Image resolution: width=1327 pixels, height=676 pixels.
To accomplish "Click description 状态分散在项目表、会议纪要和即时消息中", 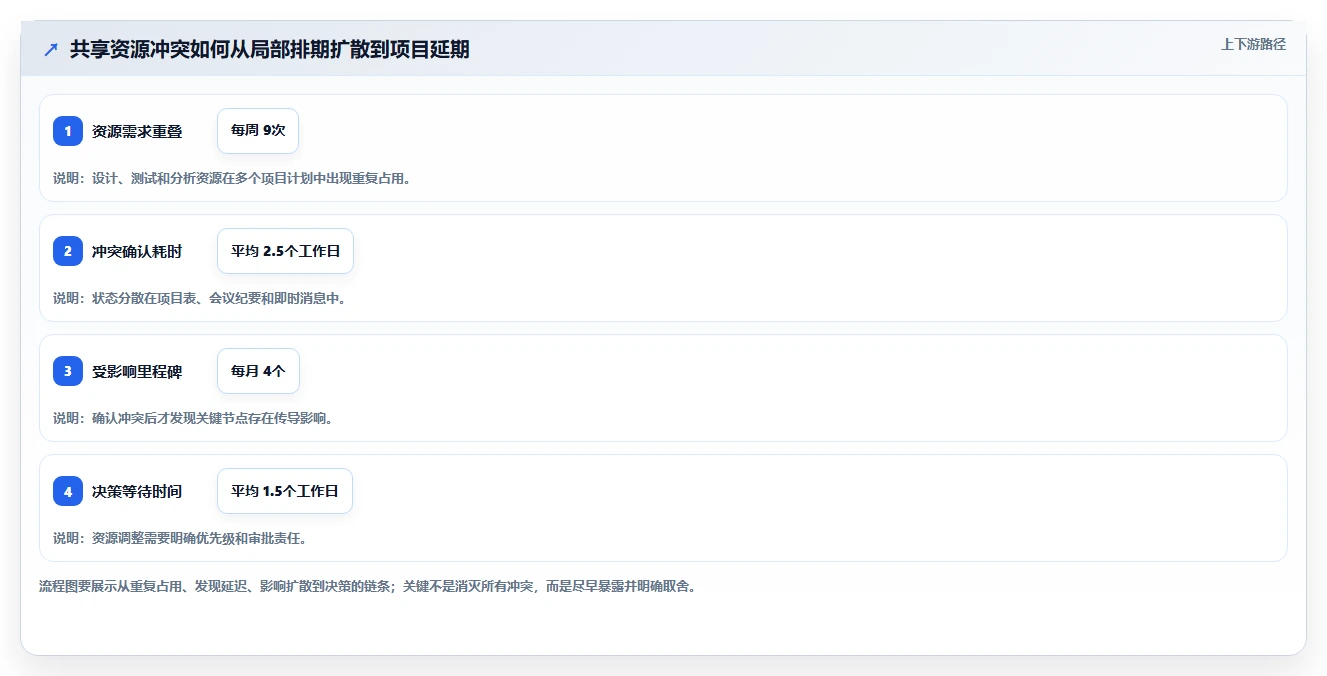I will [x=218, y=298].
